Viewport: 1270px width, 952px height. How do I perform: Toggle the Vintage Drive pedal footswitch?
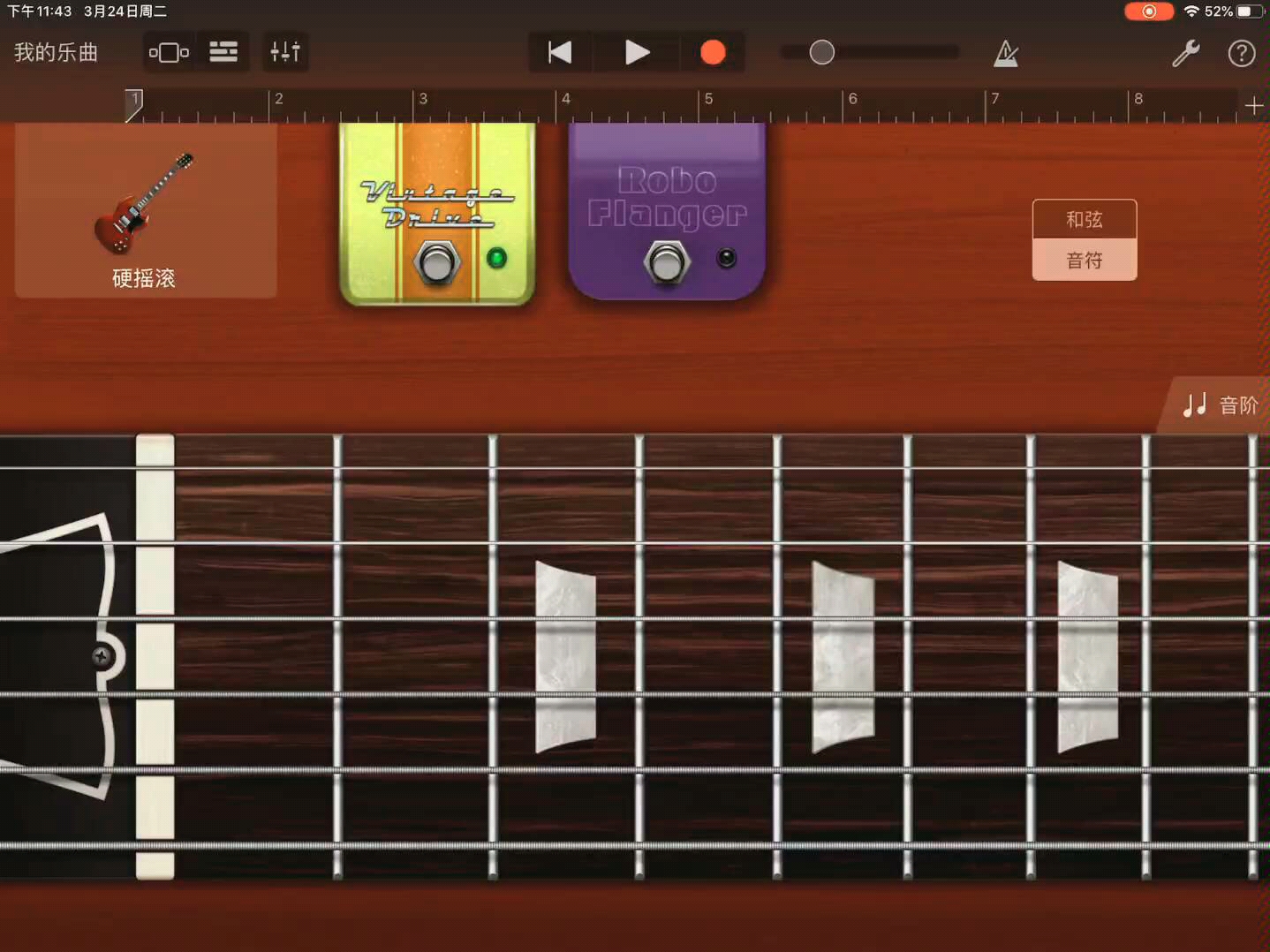click(436, 262)
